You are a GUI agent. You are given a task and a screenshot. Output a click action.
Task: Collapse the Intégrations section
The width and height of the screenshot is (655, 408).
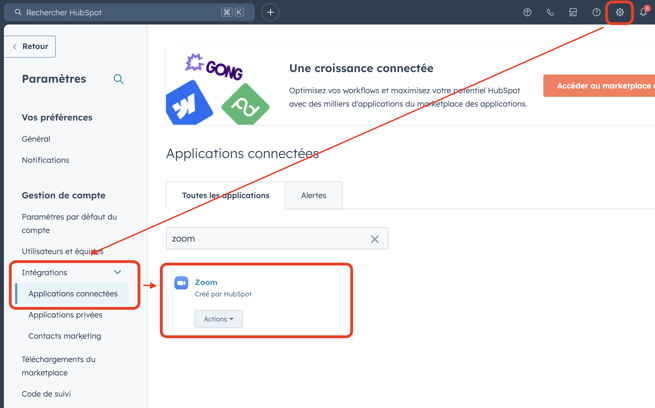pyautogui.click(x=117, y=272)
